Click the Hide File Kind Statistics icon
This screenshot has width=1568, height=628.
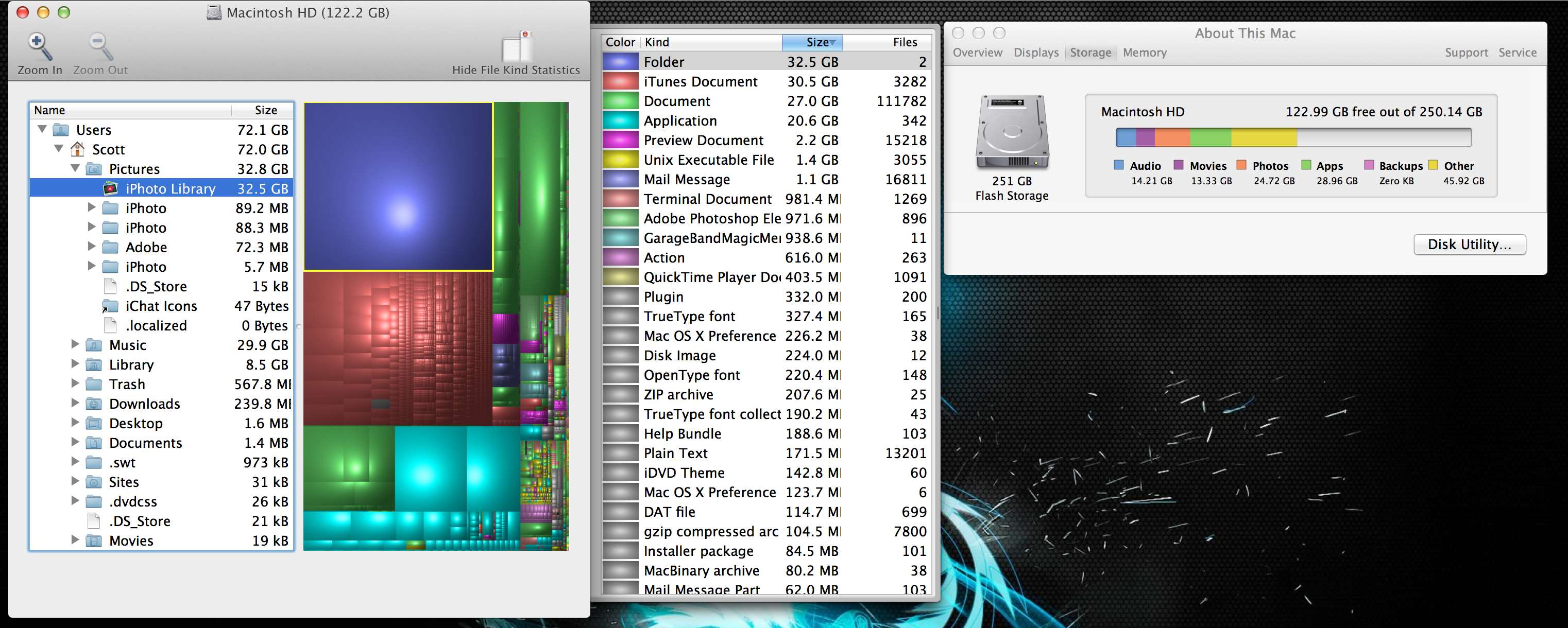(x=516, y=46)
